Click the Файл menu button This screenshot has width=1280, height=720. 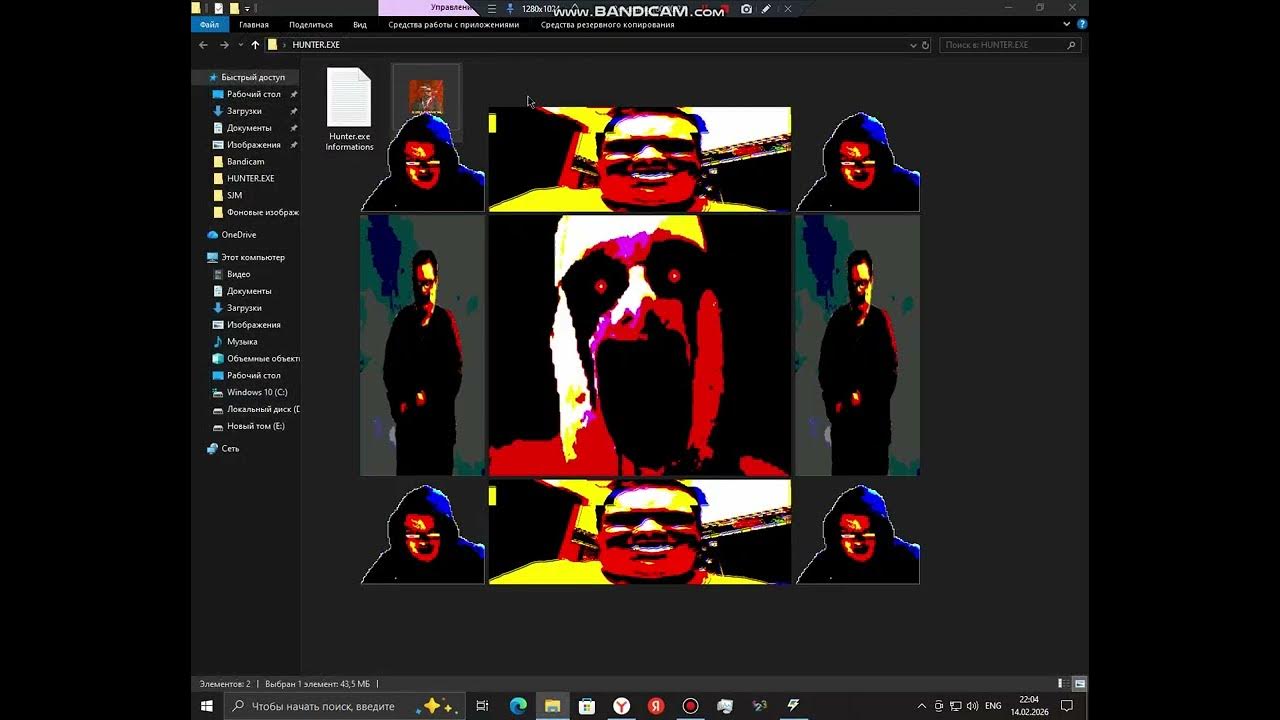pos(209,25)
